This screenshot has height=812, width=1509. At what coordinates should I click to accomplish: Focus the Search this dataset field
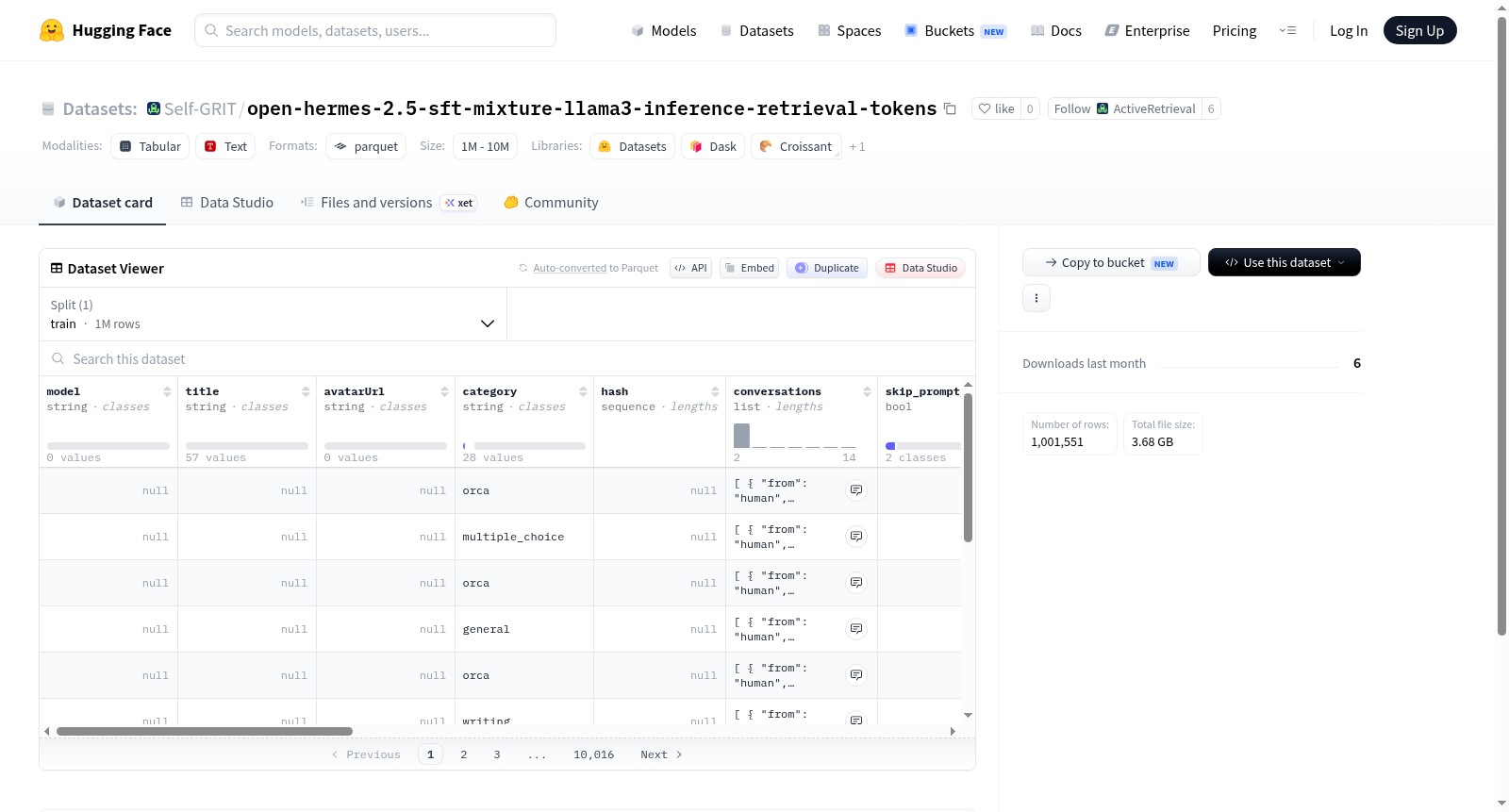507,359
